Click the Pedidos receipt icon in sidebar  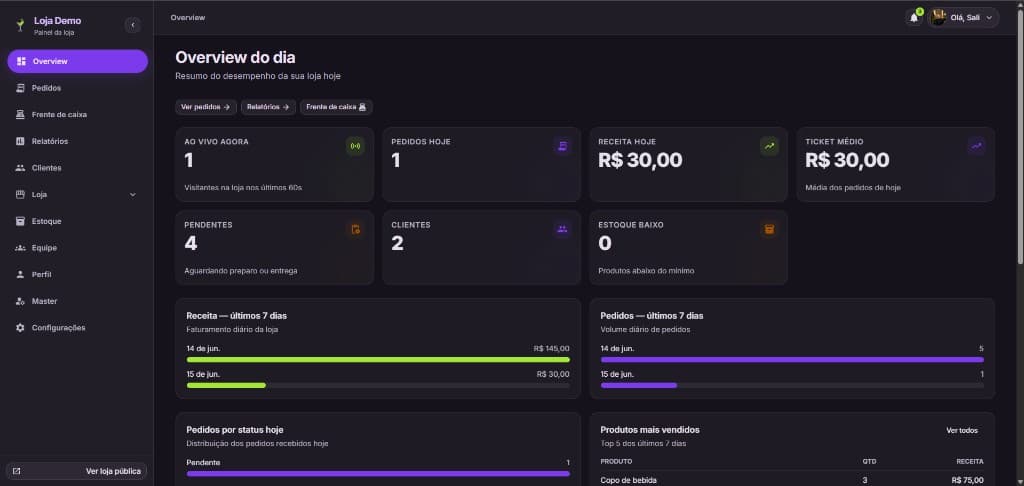point(20,88)
